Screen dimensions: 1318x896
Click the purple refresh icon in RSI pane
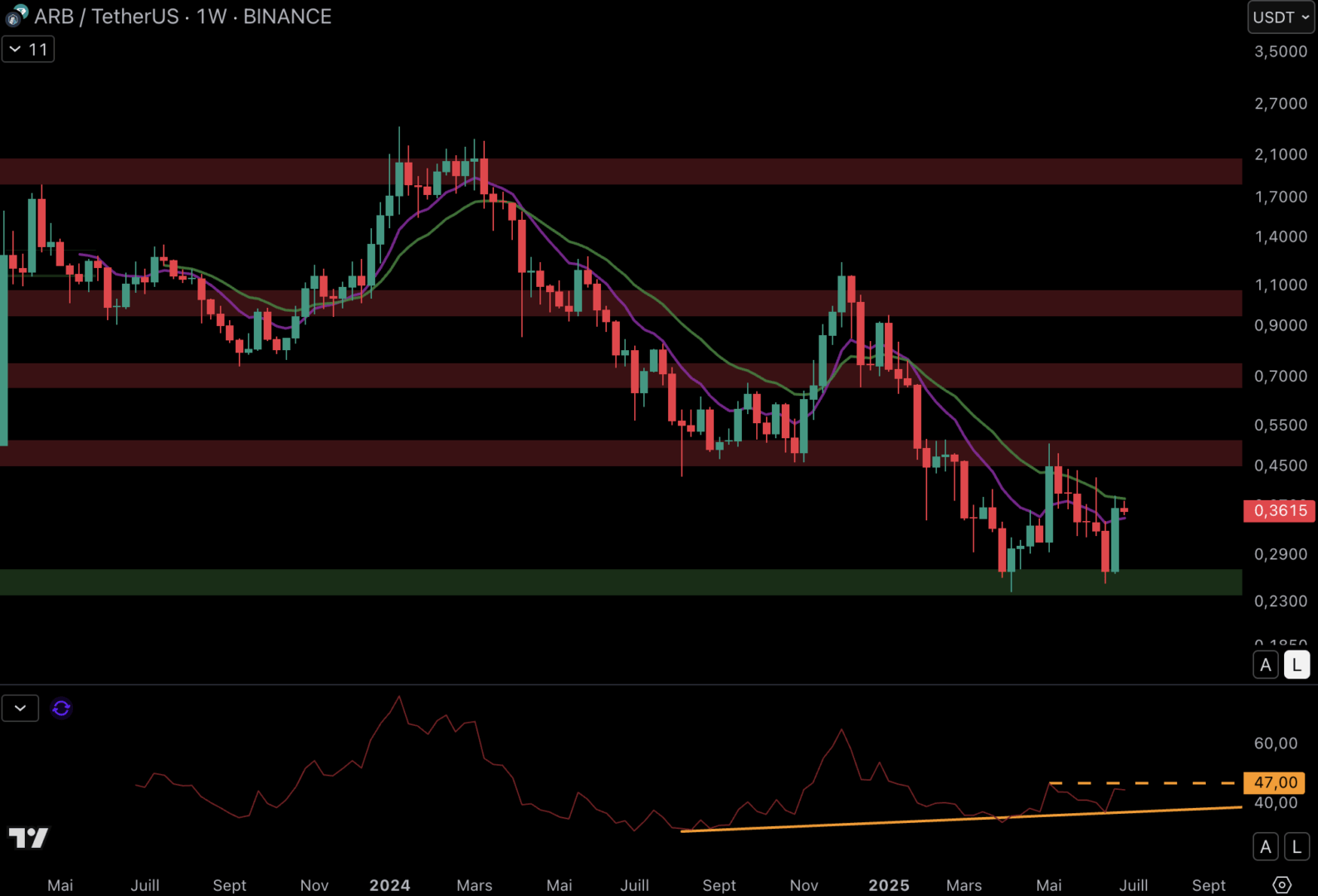[61, 708]
